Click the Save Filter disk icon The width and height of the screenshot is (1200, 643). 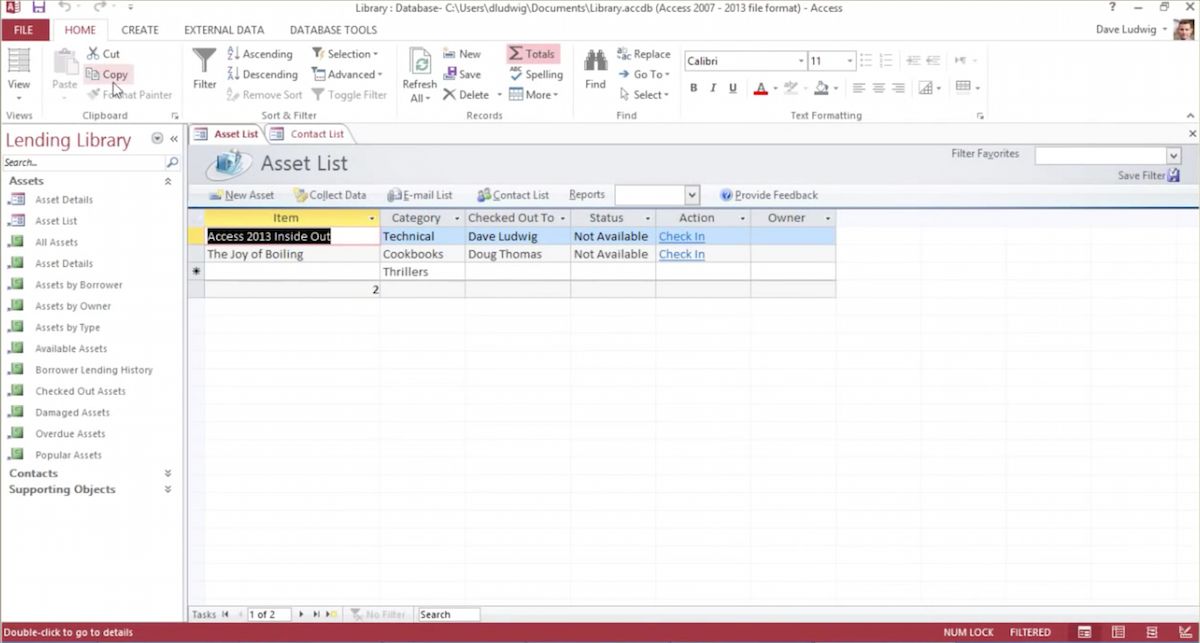pyautogui.click(x=1174, y=175)
